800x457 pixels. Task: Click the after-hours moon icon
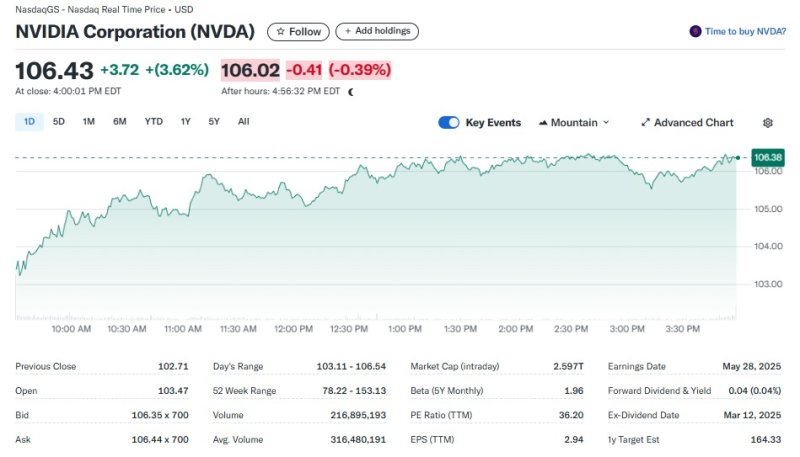[350, 91]
